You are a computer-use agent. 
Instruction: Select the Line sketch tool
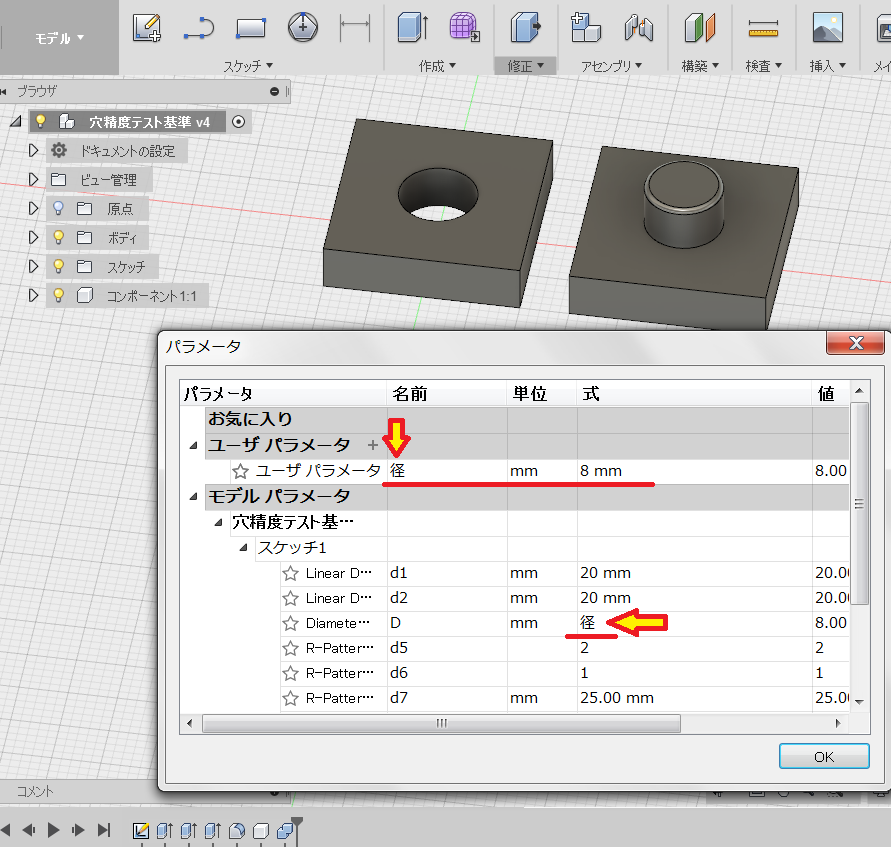(199, 28)
